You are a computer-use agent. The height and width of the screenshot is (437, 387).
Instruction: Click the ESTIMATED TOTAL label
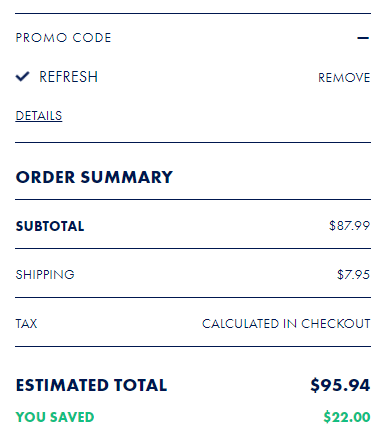point(91,385)
